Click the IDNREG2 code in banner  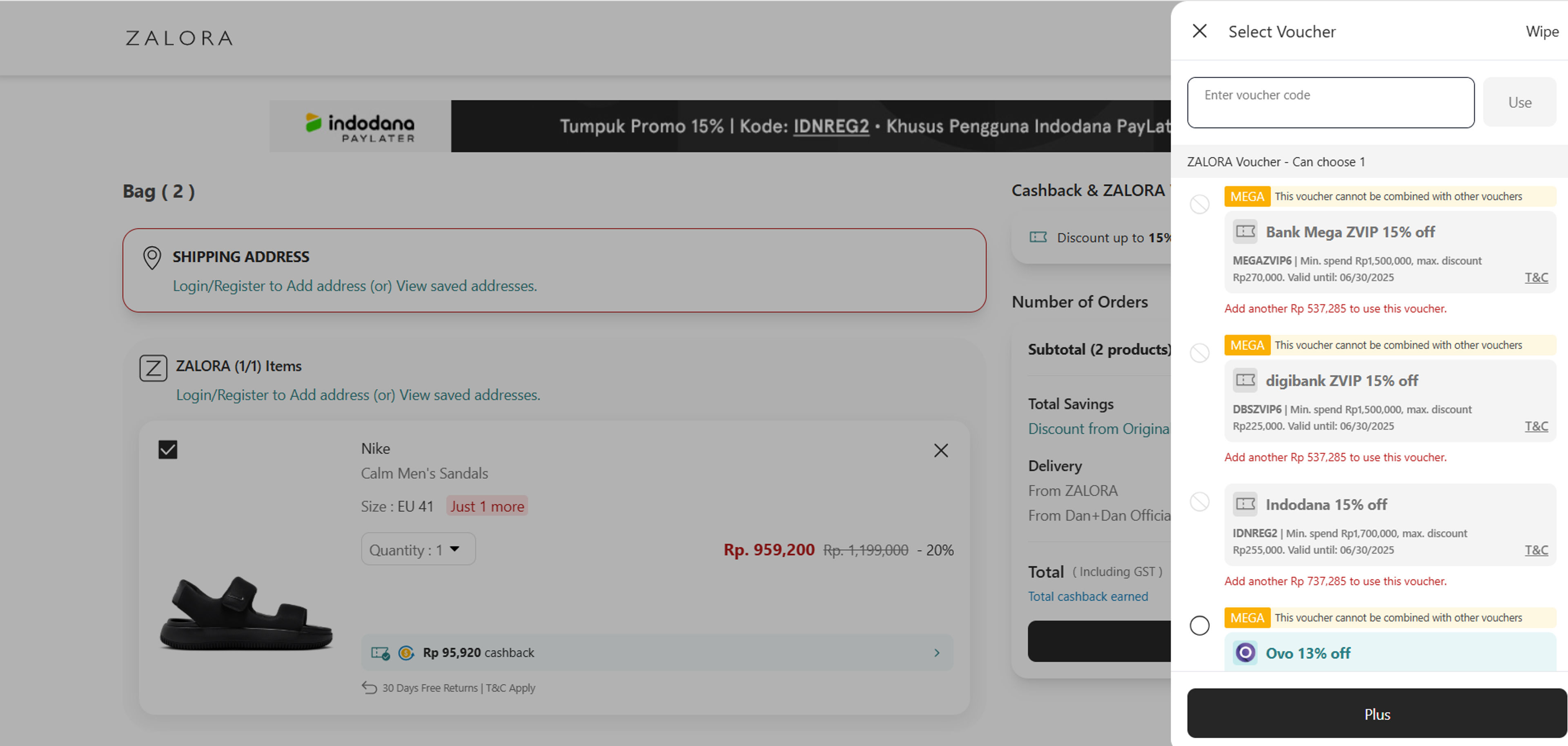tap(831, 126)
